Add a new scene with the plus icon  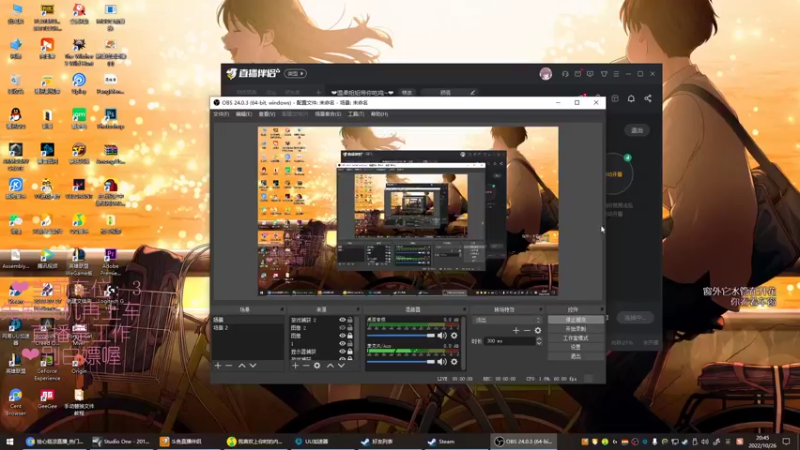tap(218, 365)
